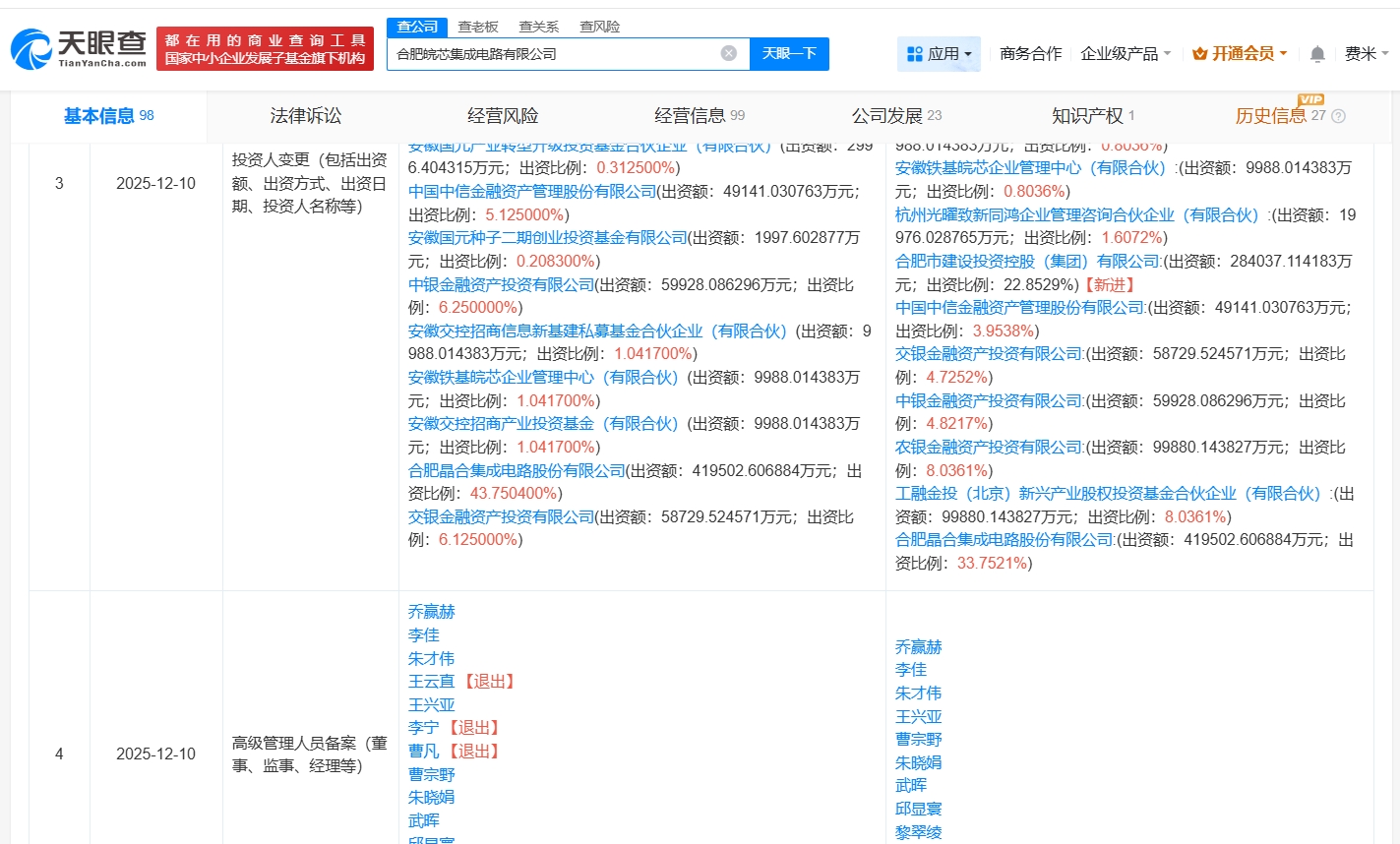The width and height of the screenshot is (1400, 844).
Task: Go to the 知识产权 tab
Action: pyautogui.click(x=1087, y=116)
